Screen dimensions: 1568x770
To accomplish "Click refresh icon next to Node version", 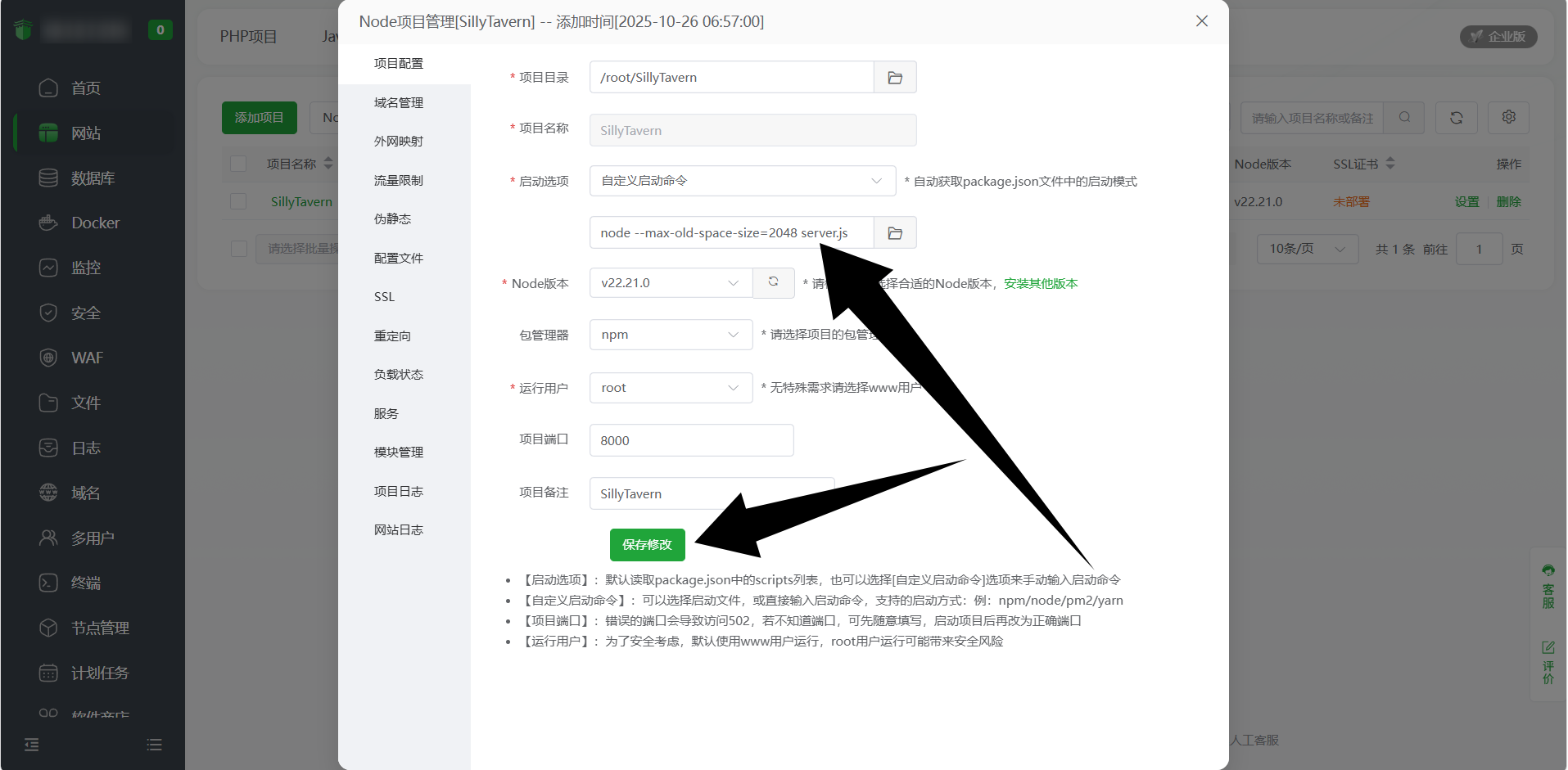I will click(x=773, y=282).
